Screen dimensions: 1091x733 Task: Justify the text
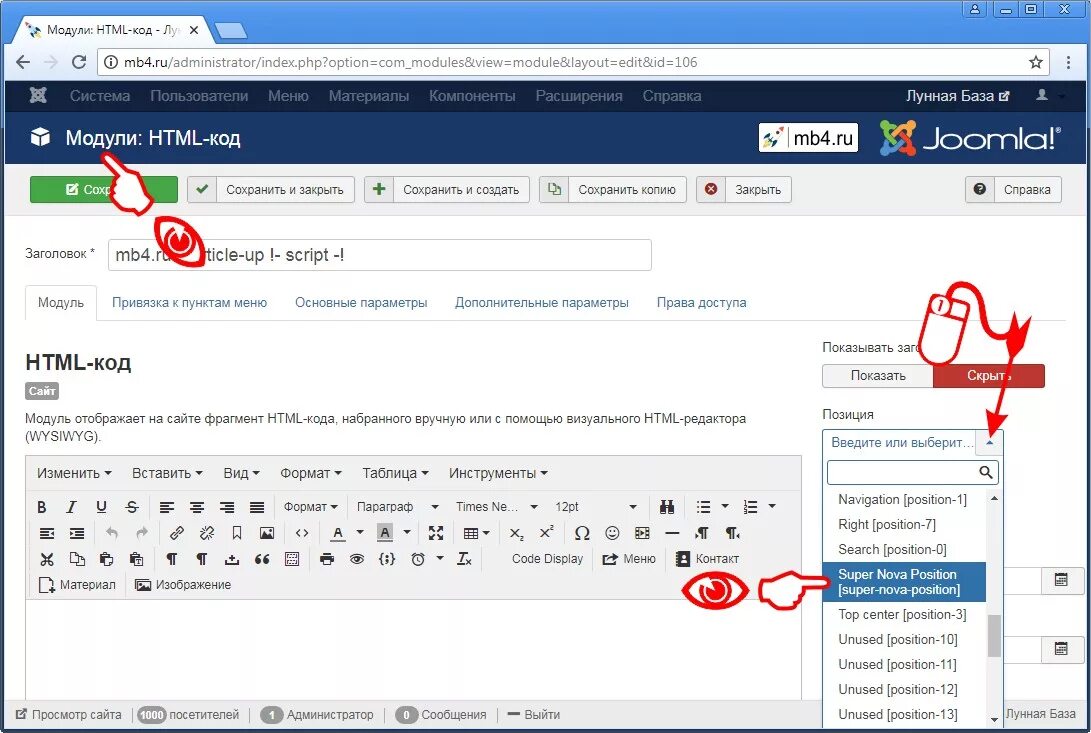(257, 507)
